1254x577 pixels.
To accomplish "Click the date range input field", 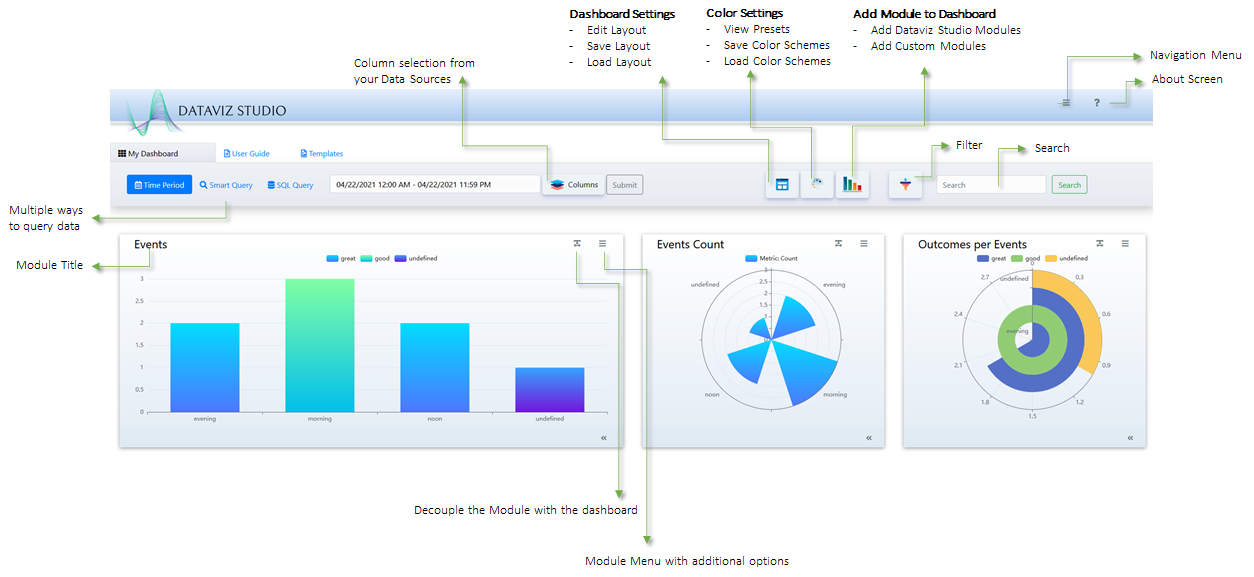I will [x=434, y=185].
